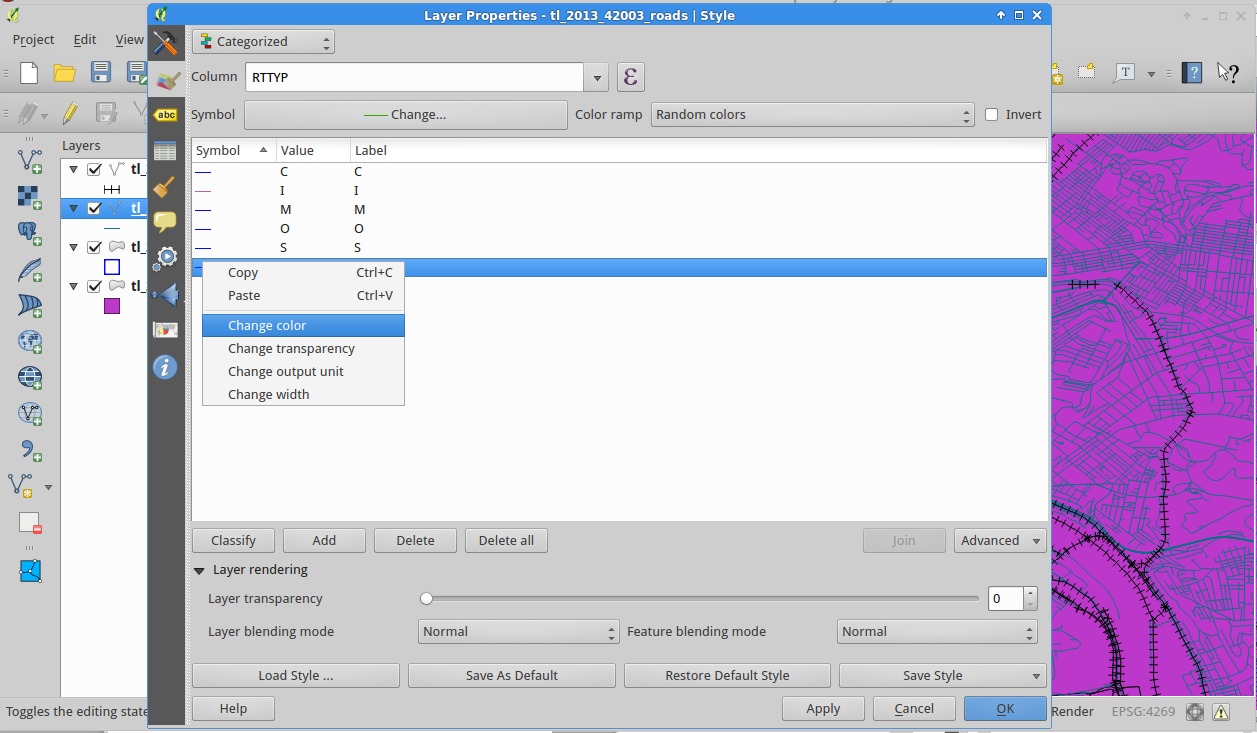Open the Metadata tab info icon
The image size is (1257, 733).
click(x=165, y=367)
